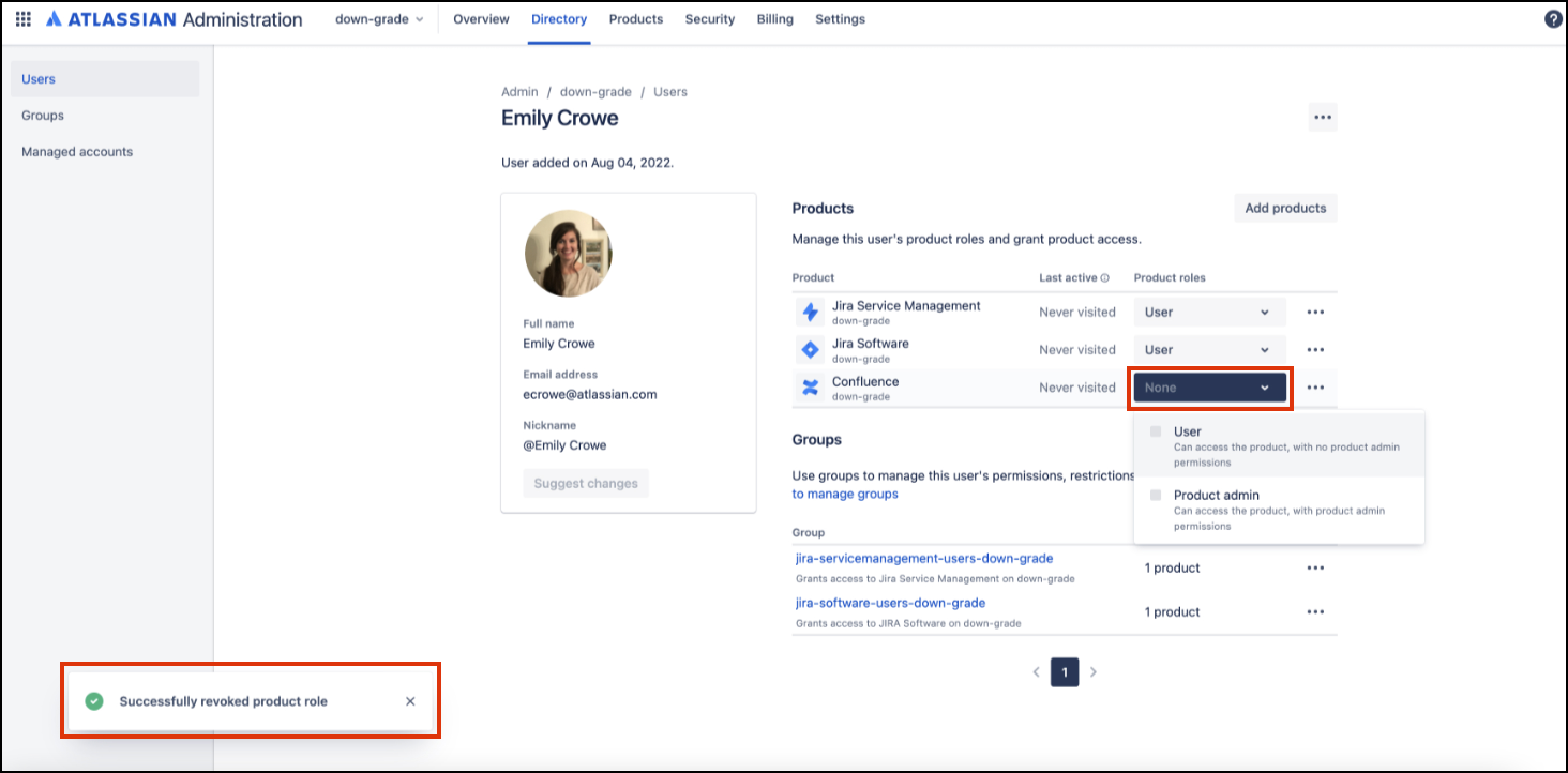Screen dimensions: 1568x773
Task: Open Jira Service Management role dropdown
Action: click(1210, 312)
